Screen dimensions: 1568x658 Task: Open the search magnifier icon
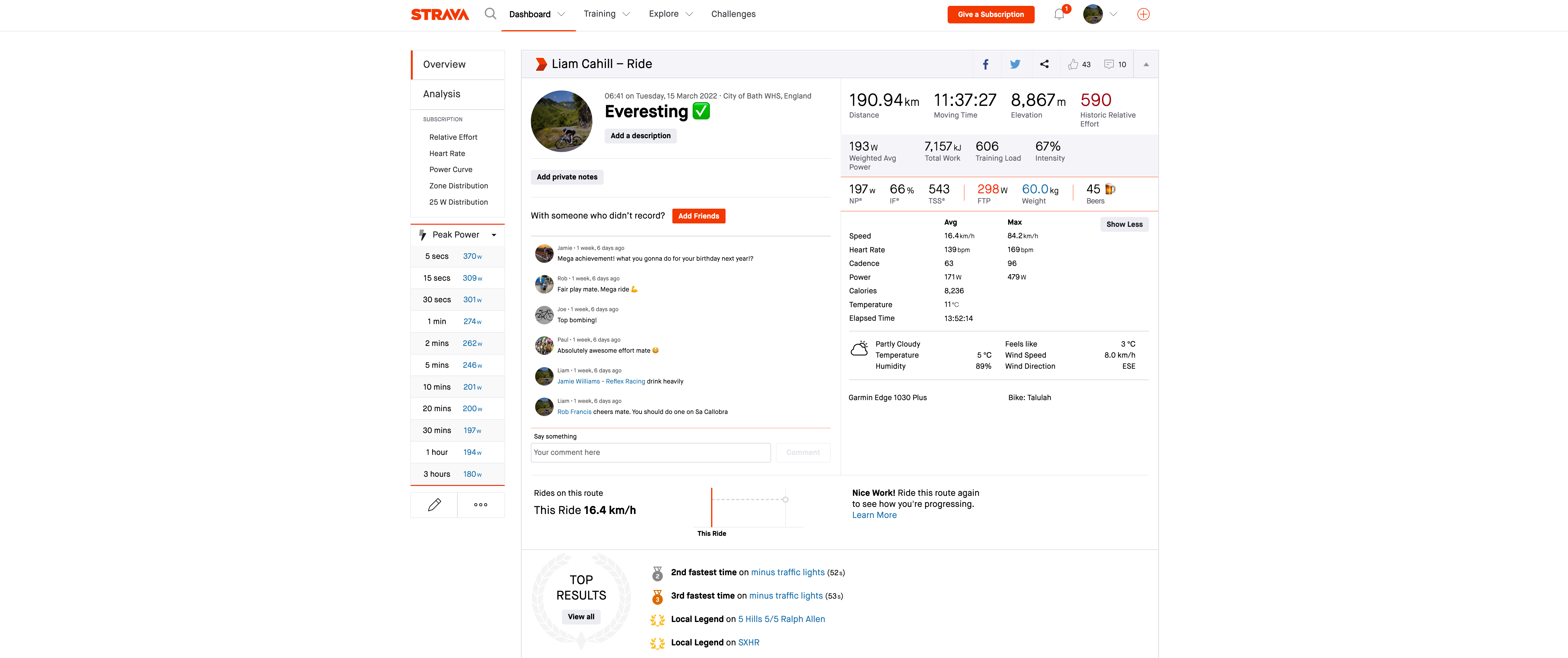[490, 14]
